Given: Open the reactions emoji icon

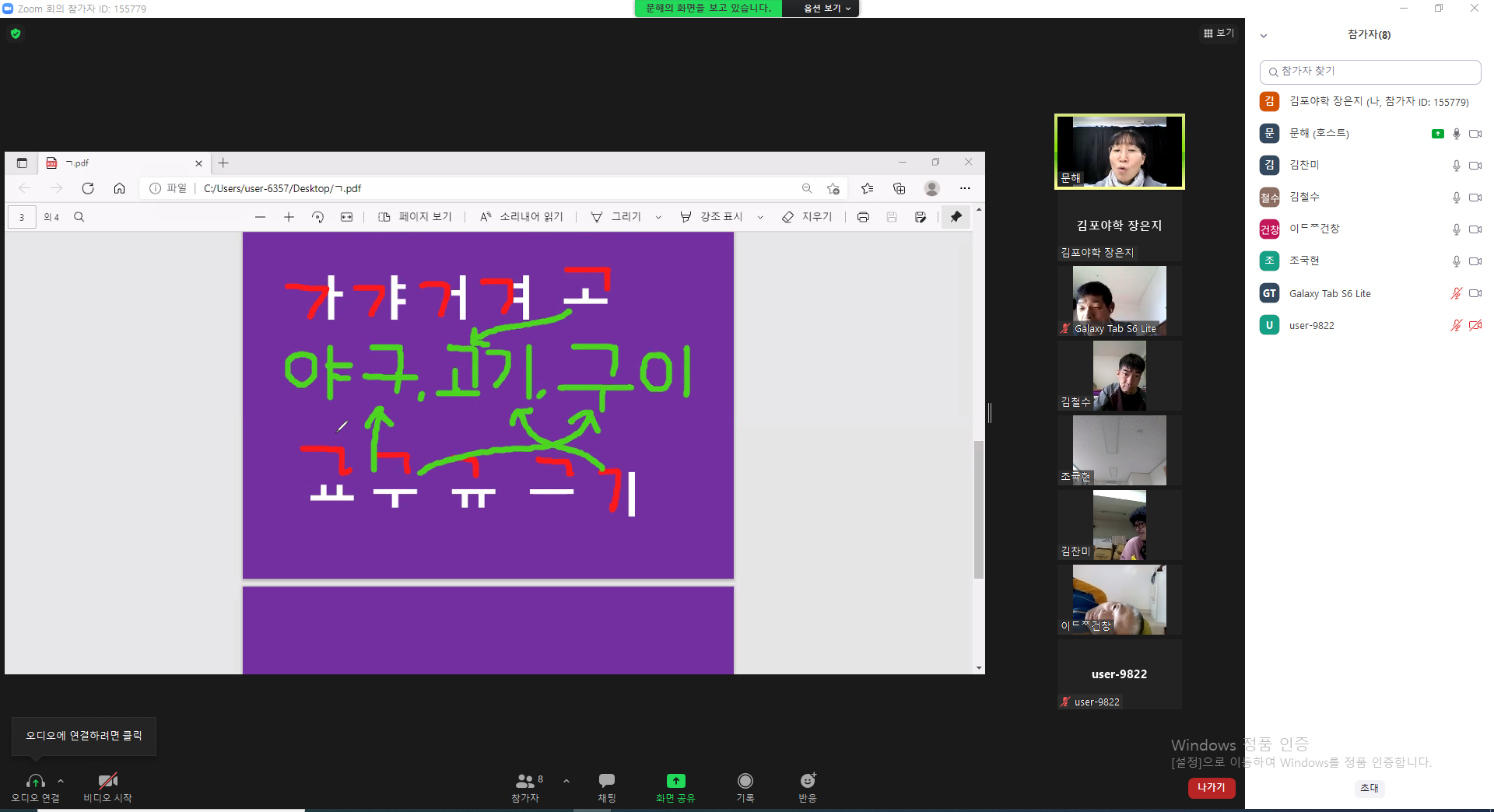Looking at the screenshot, I should point(808,780).
